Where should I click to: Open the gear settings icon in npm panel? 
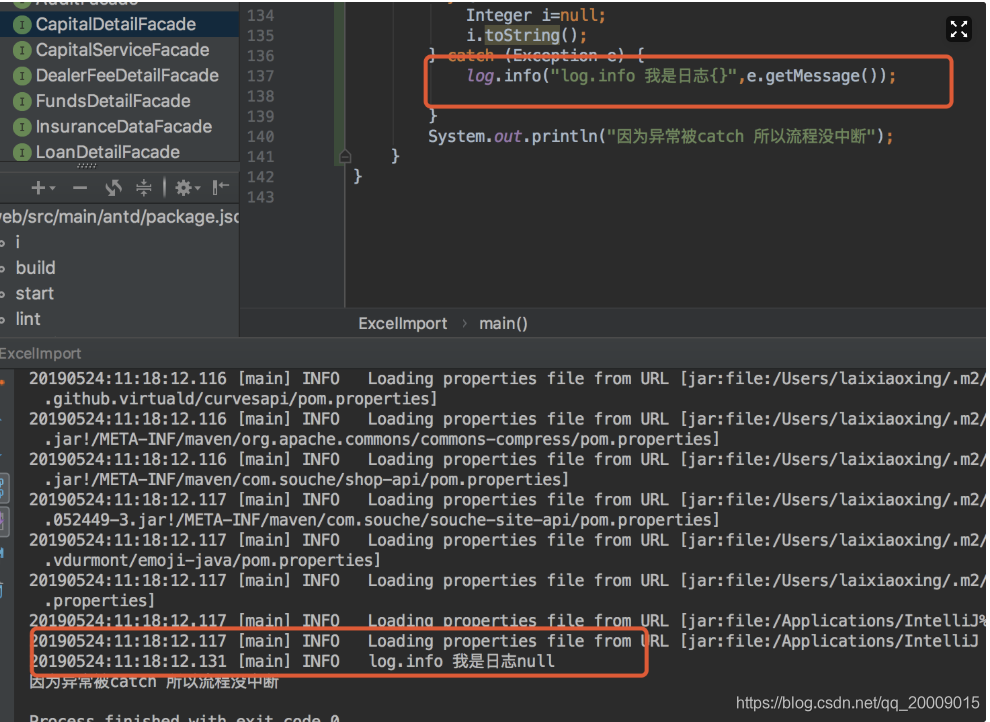coord(183,187)
